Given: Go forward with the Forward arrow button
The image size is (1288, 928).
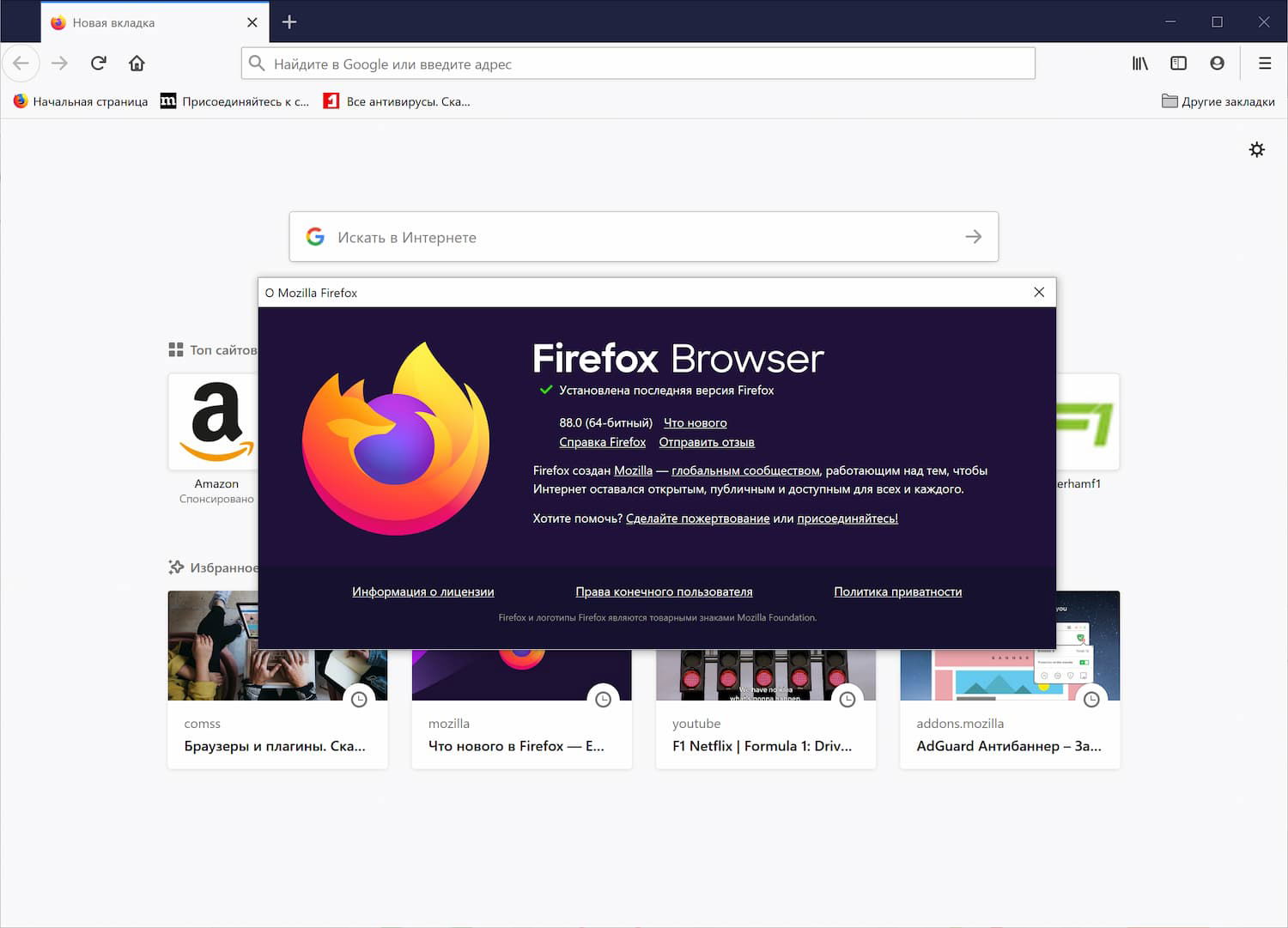Looking at the screenshot, I should [x=59, y=64].
